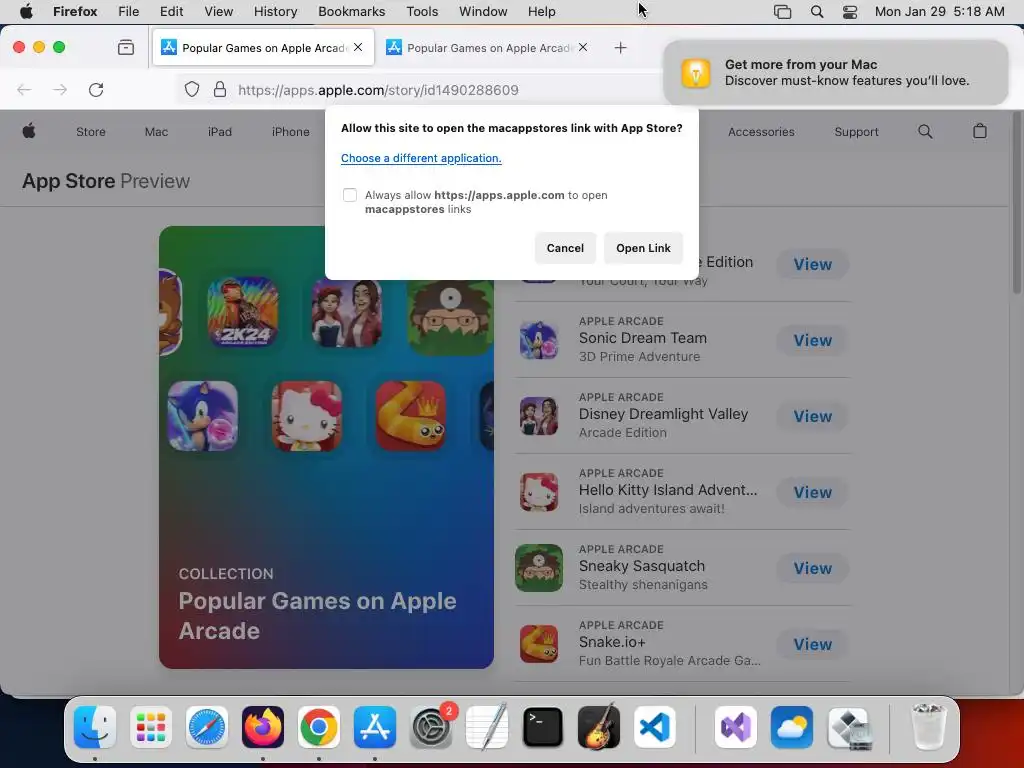Screen dimensions: 1024x768
Task: Open the iPad navigation link
Action: point(220,132)
